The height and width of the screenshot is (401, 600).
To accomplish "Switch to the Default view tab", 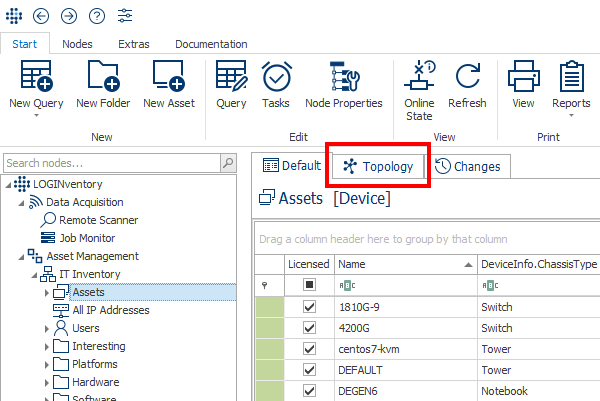I will tap(292, 166).
